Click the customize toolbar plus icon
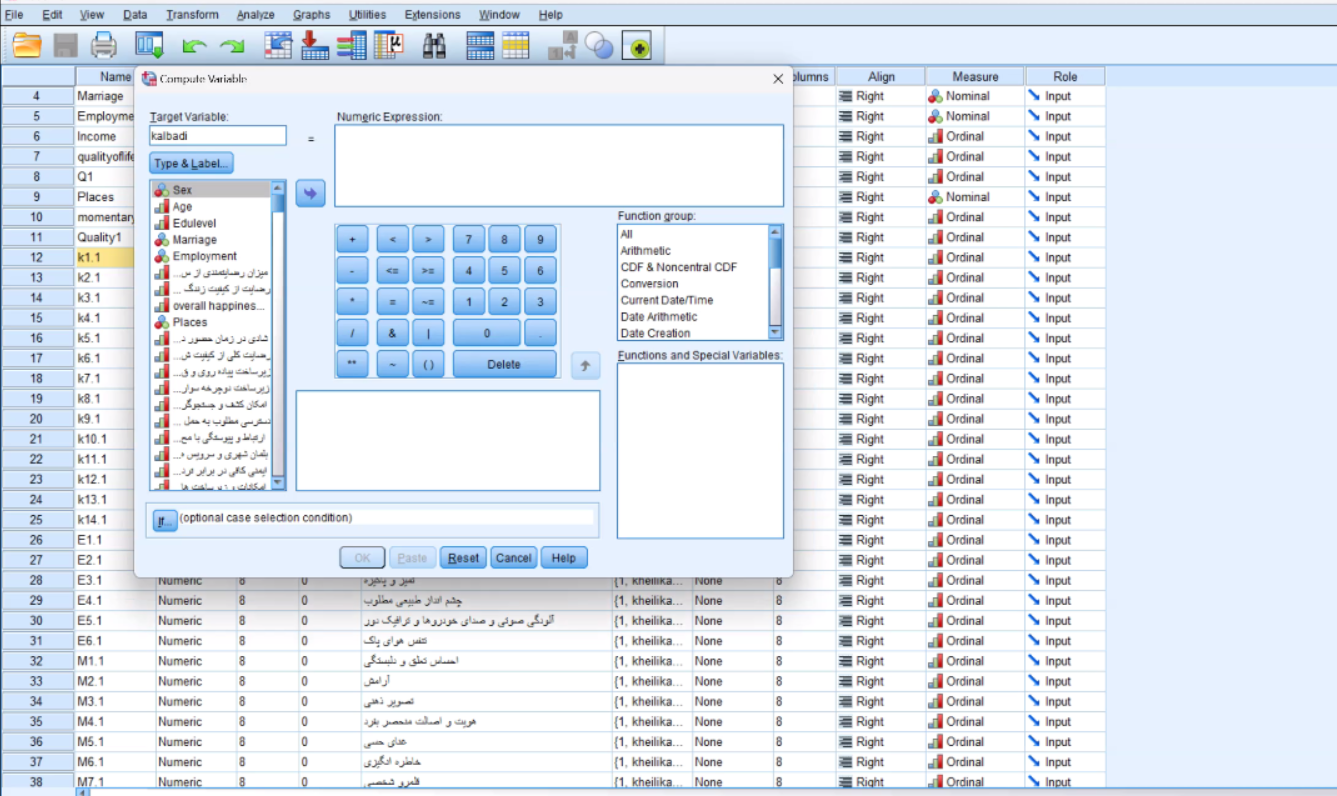 point(637,46)
